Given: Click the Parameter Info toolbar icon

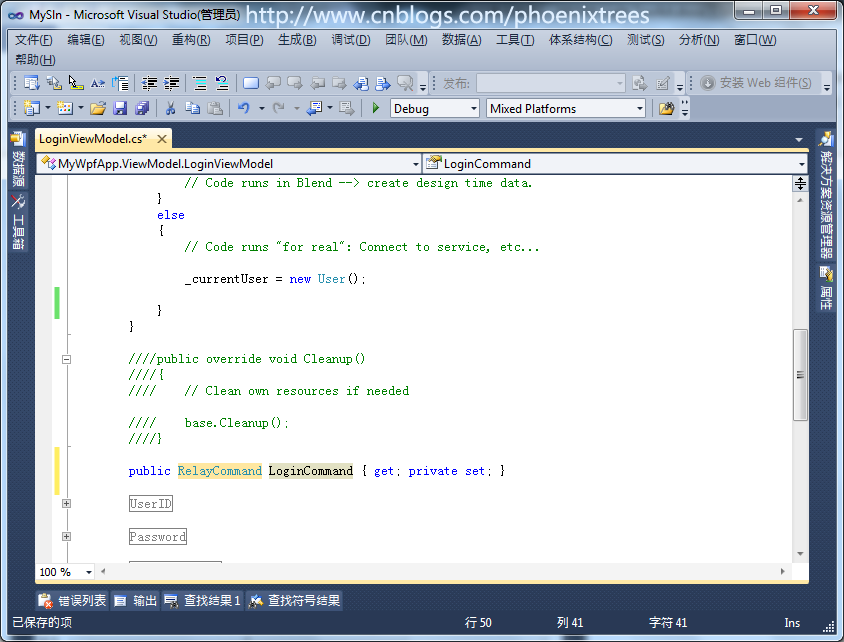Looking at the screenshot, I should tap(54, 83).
